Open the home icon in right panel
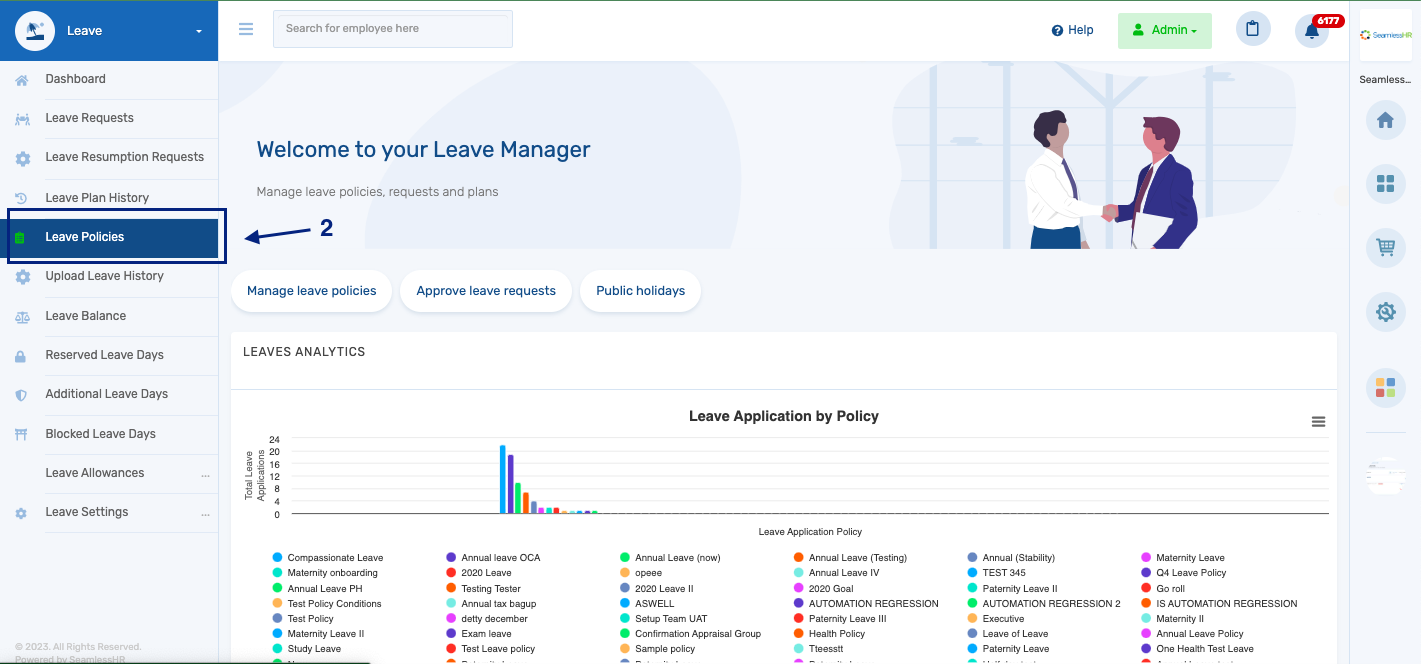This screenshot has width=1421, height=664. 1385,120
